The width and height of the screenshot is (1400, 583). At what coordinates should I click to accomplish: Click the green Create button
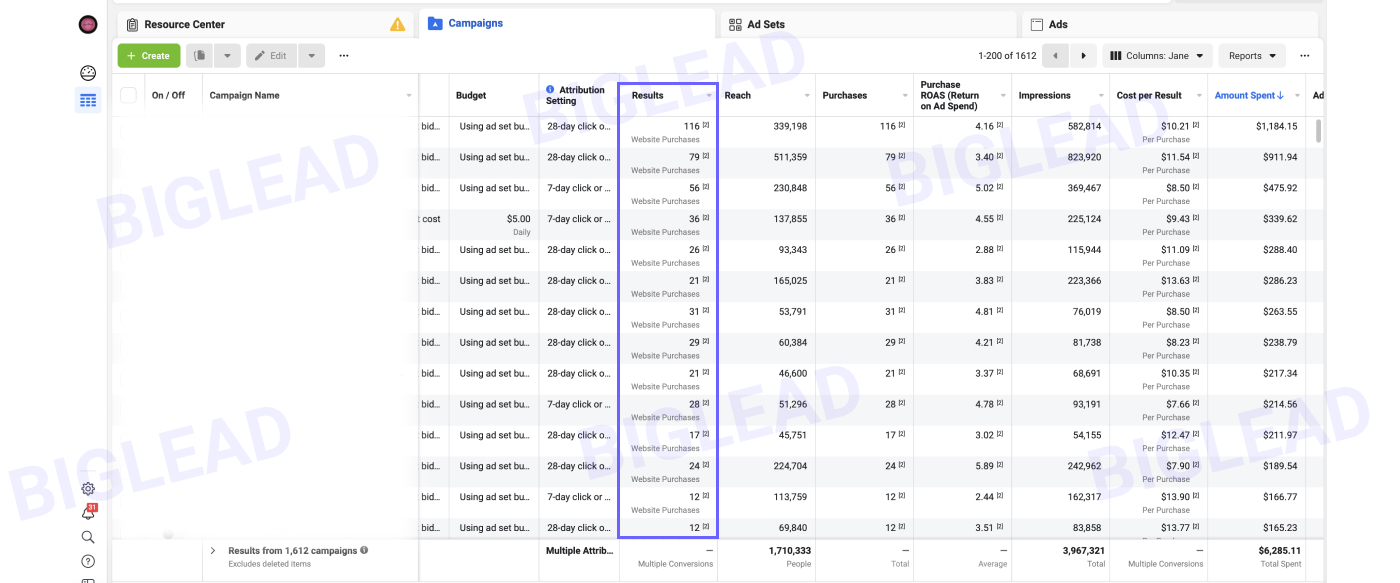(x=149, y=56)
